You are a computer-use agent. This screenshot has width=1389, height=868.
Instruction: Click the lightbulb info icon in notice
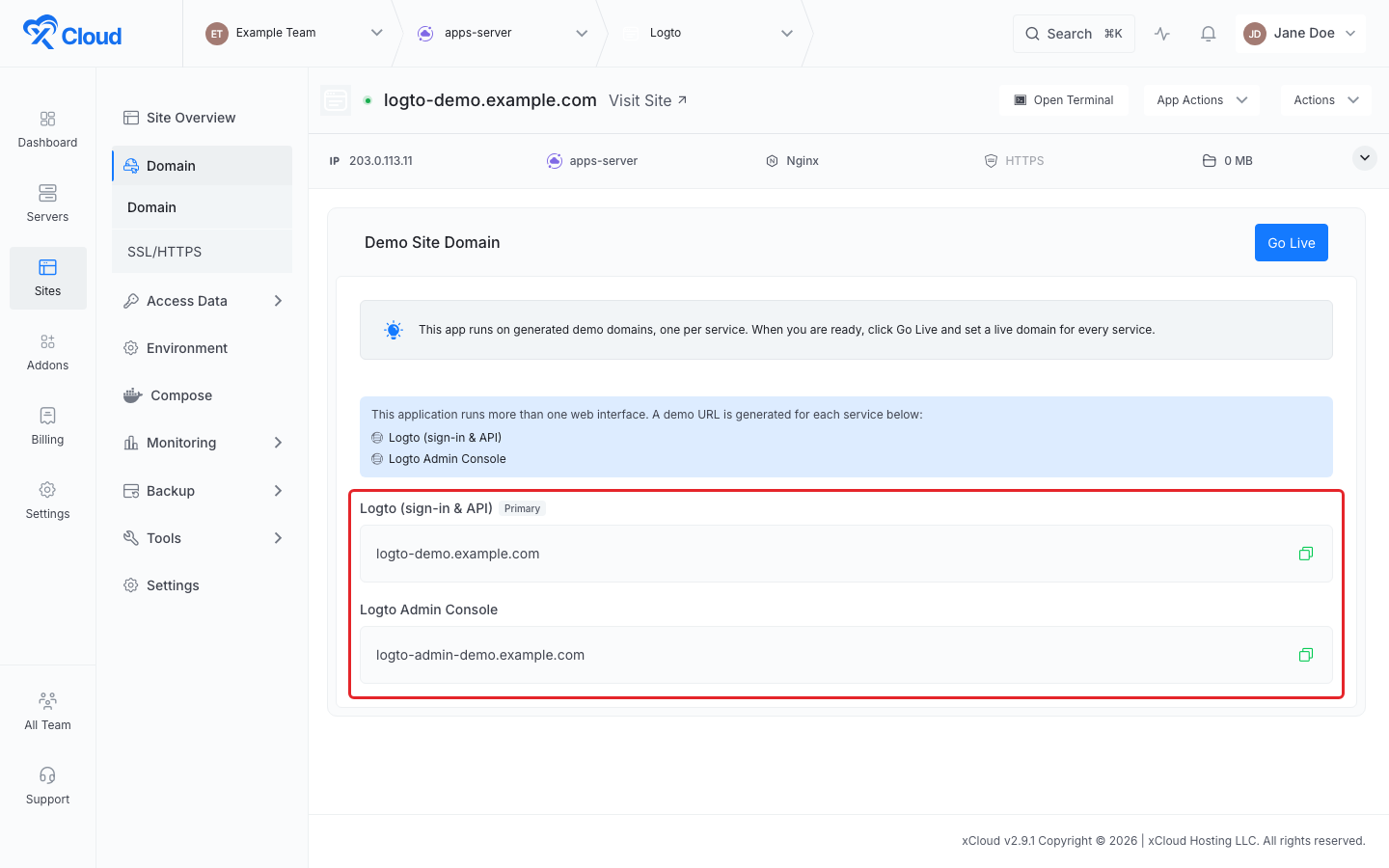click(394, 330)
